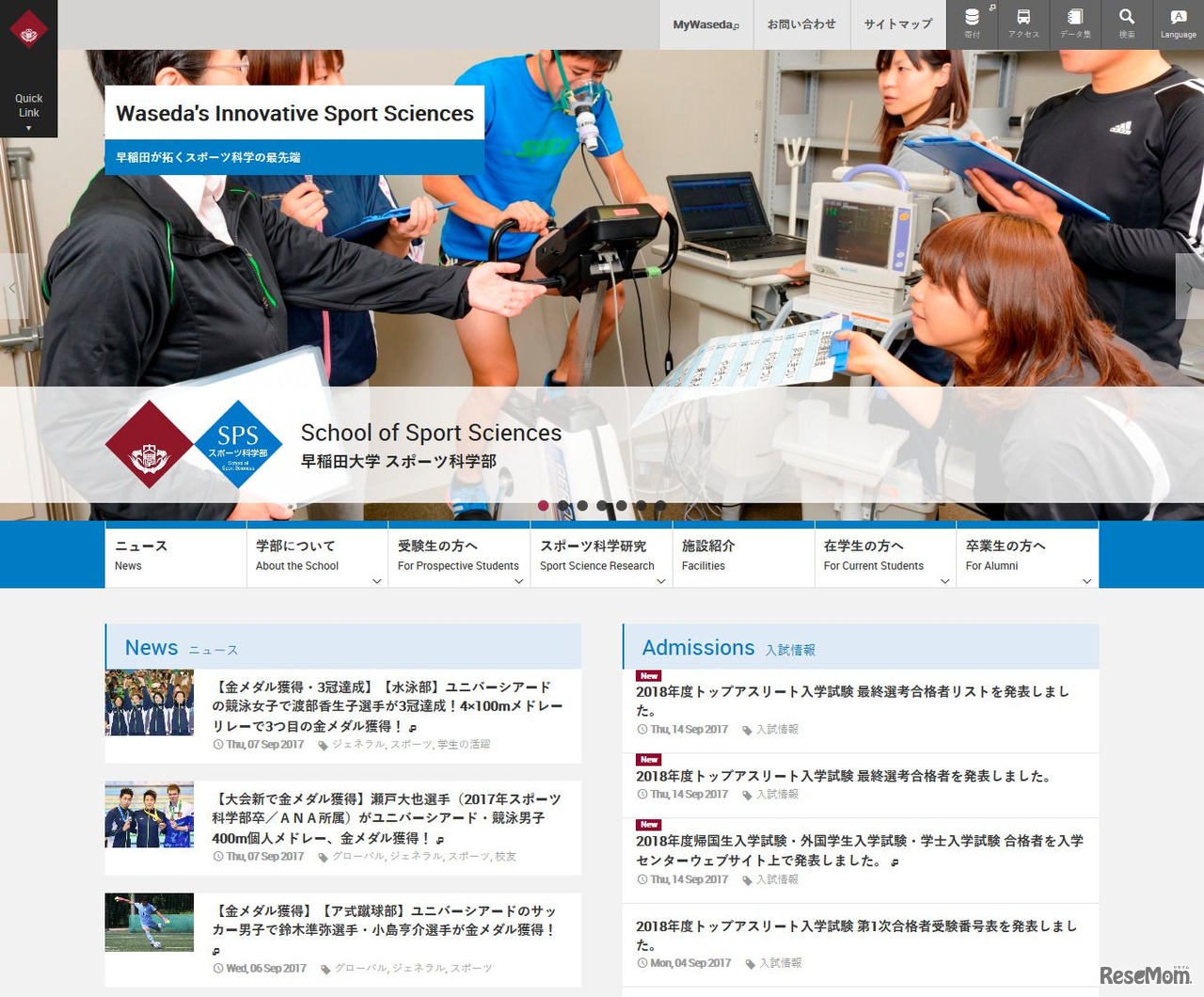This screenshot has width=1204, height=997.
Task: Click the New badge on top Admissions entry
Action: pyautogui.click(x=648, y=675)
